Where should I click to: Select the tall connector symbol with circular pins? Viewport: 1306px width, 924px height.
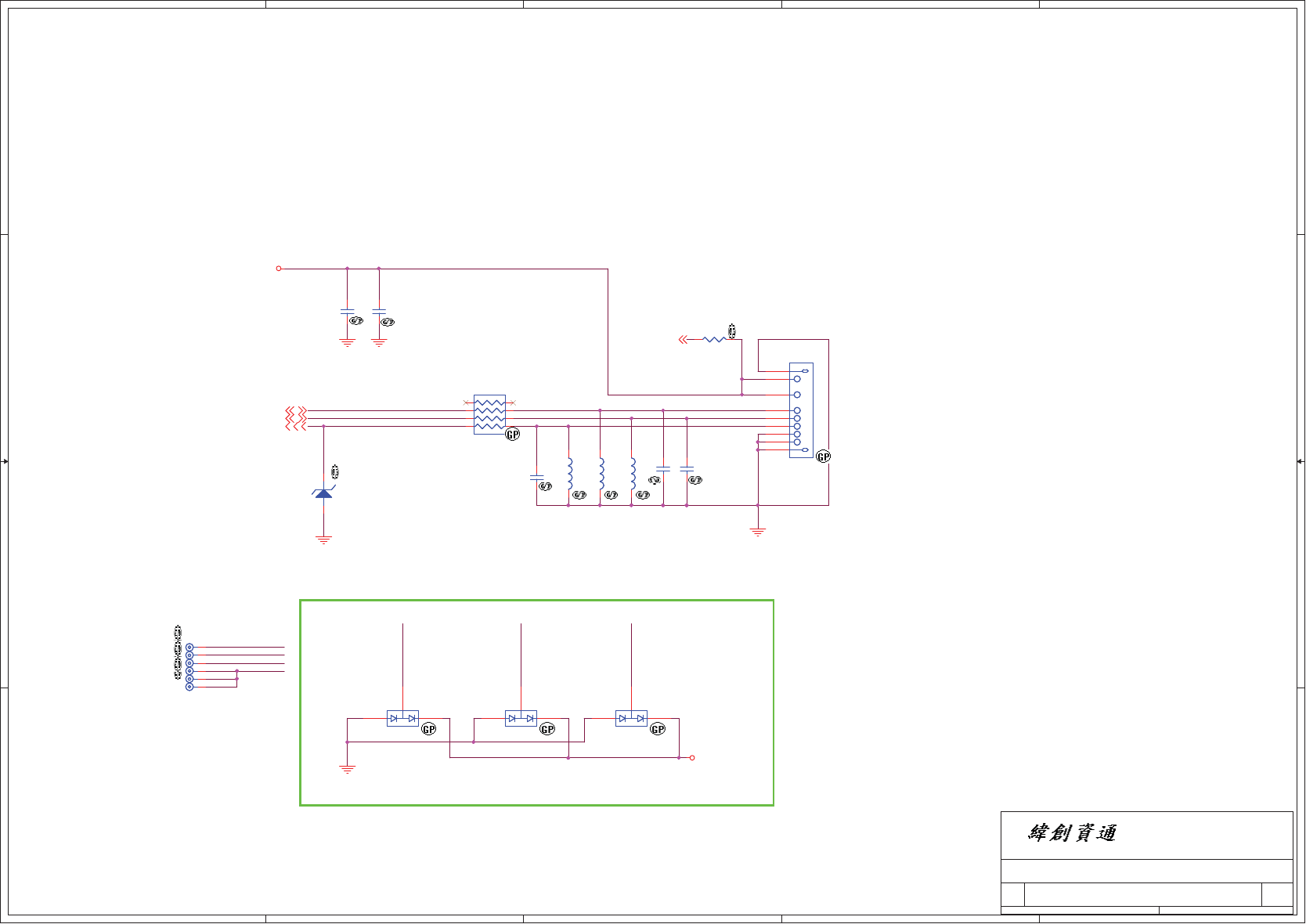(x=801, y=410)
